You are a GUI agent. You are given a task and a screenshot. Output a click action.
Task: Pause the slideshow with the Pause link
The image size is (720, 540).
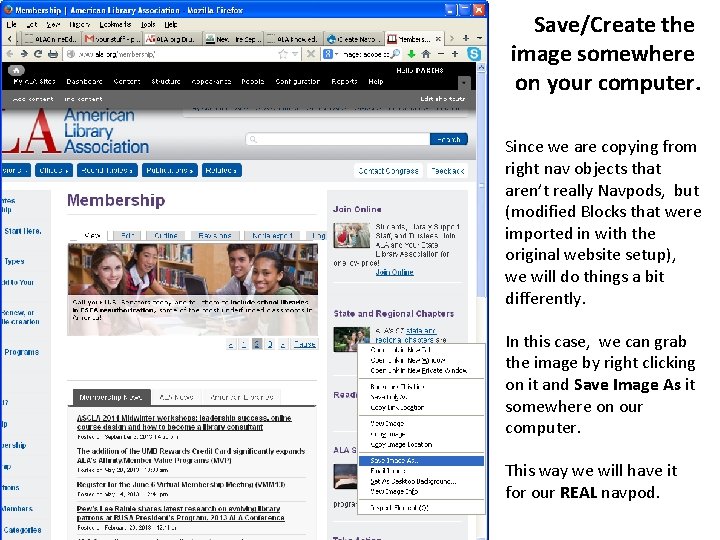point(304,344)
